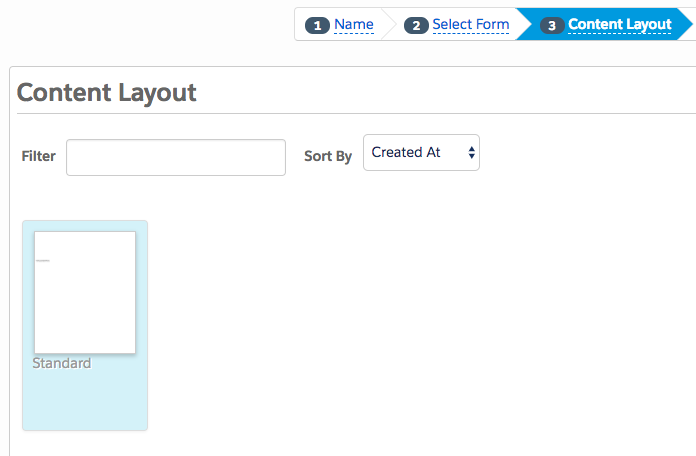Image resolution: width=696 pixels, height=456 pixels.
Task: Select the Content Layout step
Action: (620, 24)
